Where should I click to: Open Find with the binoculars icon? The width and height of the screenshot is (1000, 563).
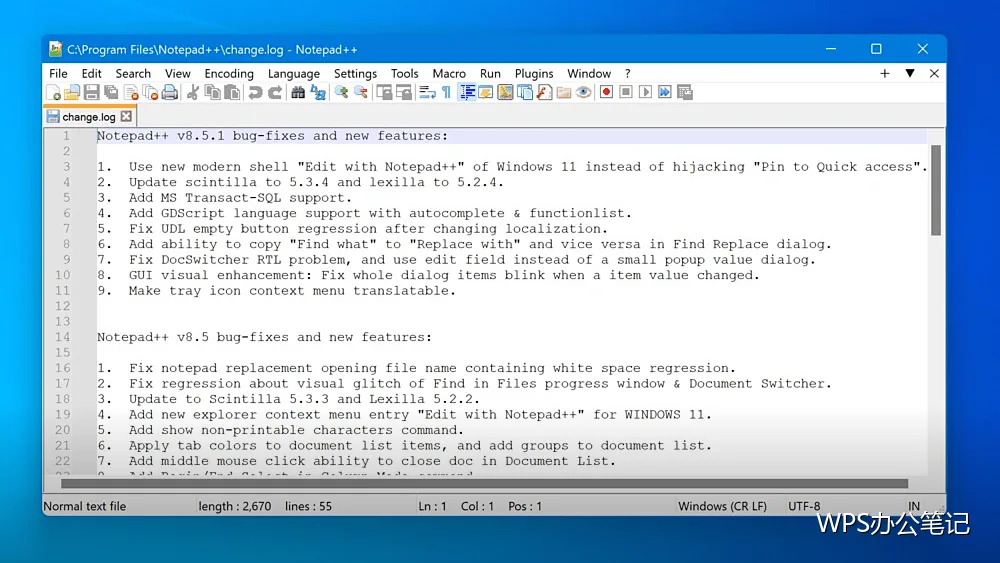pyautogui.click(x=298, y=92)
